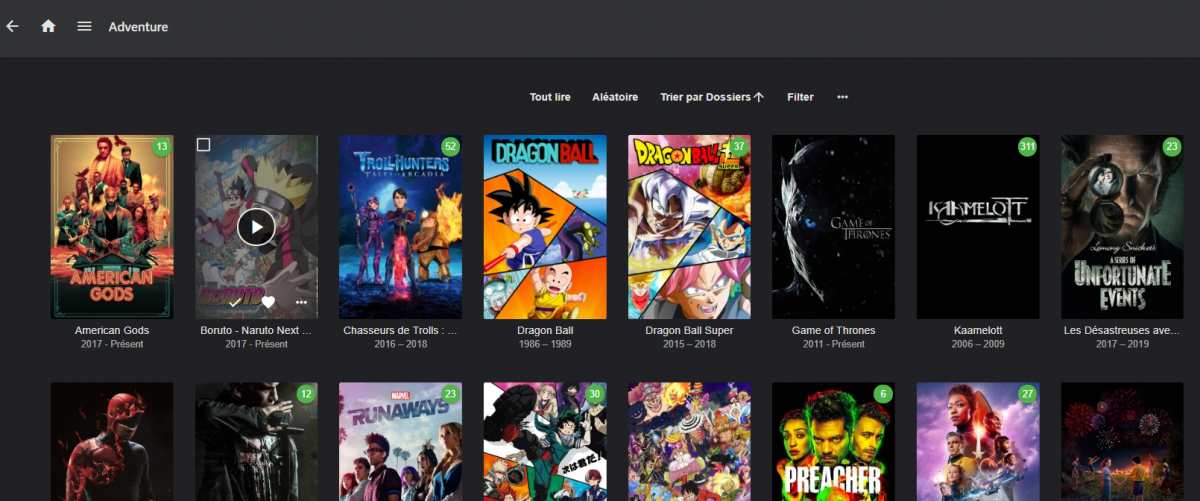The image size is (1200, 501).
Task: Open the Trier par Dossiers sort menu
Action: [x=712, y=97]
